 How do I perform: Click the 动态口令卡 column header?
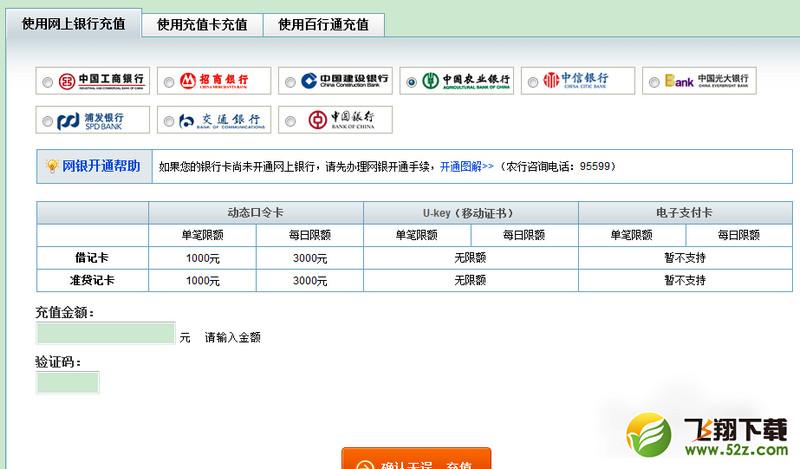click(x=256, y=213)
